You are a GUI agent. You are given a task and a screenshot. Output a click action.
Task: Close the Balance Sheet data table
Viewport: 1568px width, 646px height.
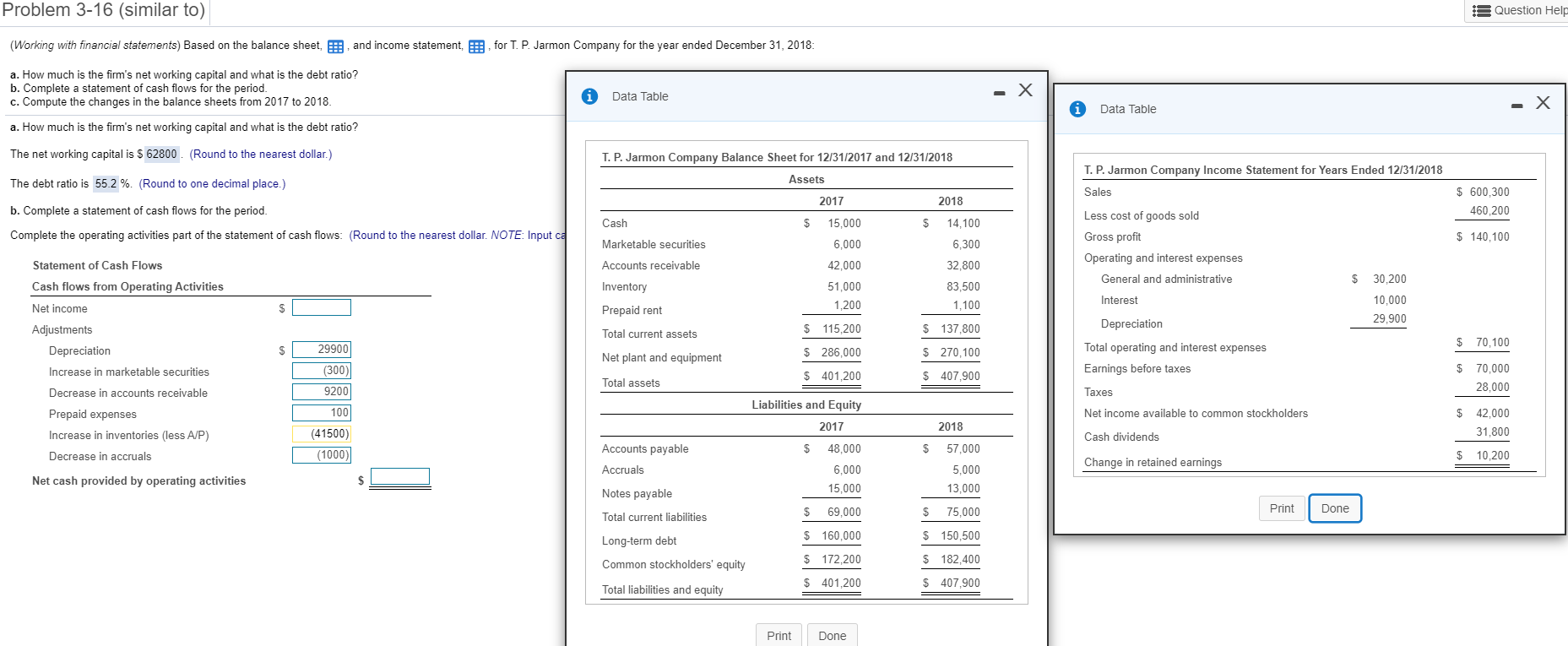1025,90
